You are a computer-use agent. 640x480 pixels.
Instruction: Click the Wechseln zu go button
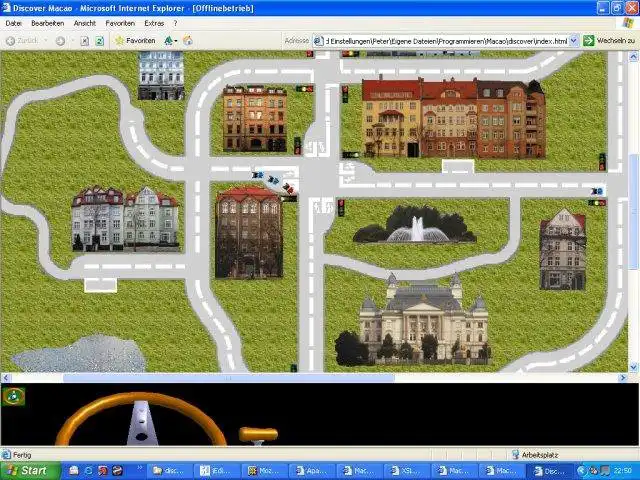click(609, 41)
